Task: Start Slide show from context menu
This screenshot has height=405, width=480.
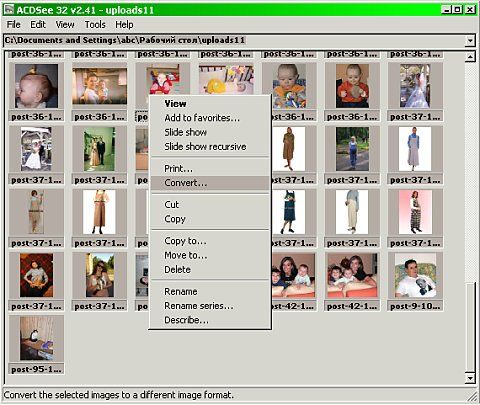Action: tap(210, 132)
